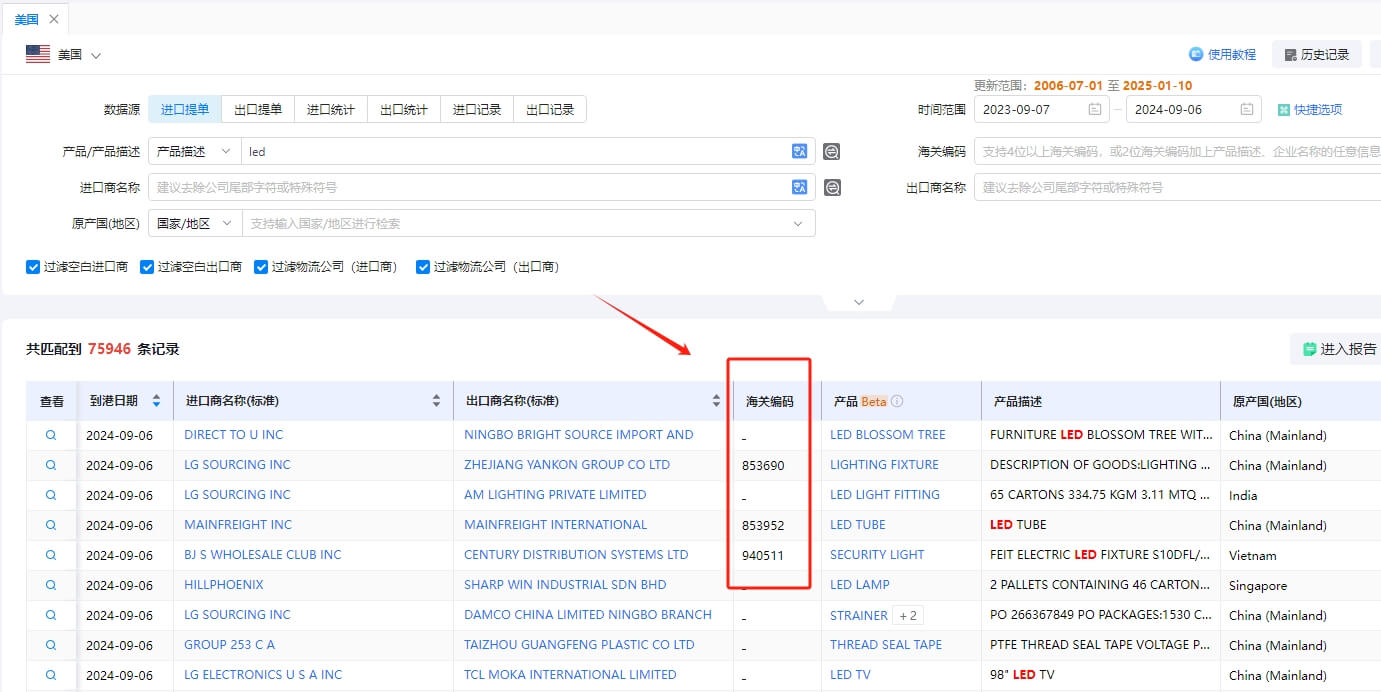Open ZHEJIANG YANKON GROUP CO LTD exporter link
The image size is (1381, 692).
pyautogui.click(x=566, y=465)
